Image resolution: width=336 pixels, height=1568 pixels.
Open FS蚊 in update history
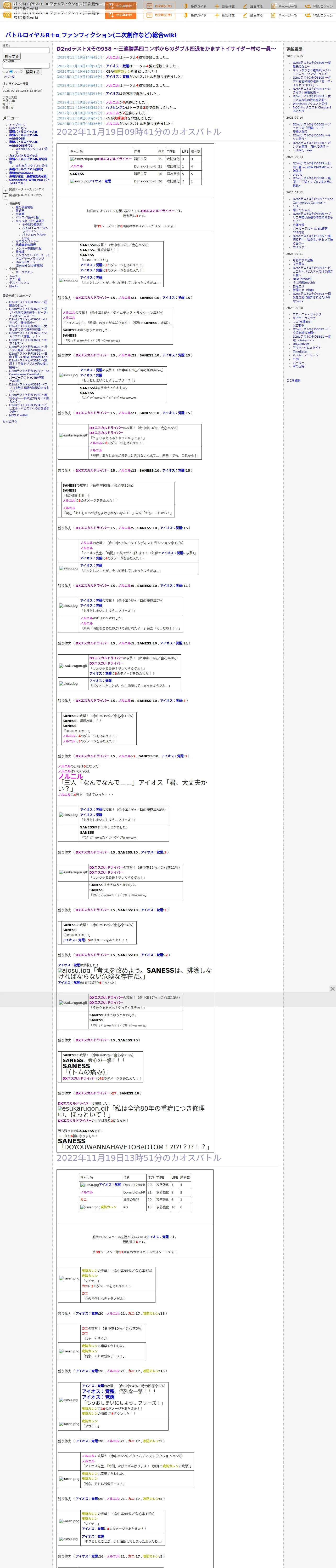(x=296, y=359)
